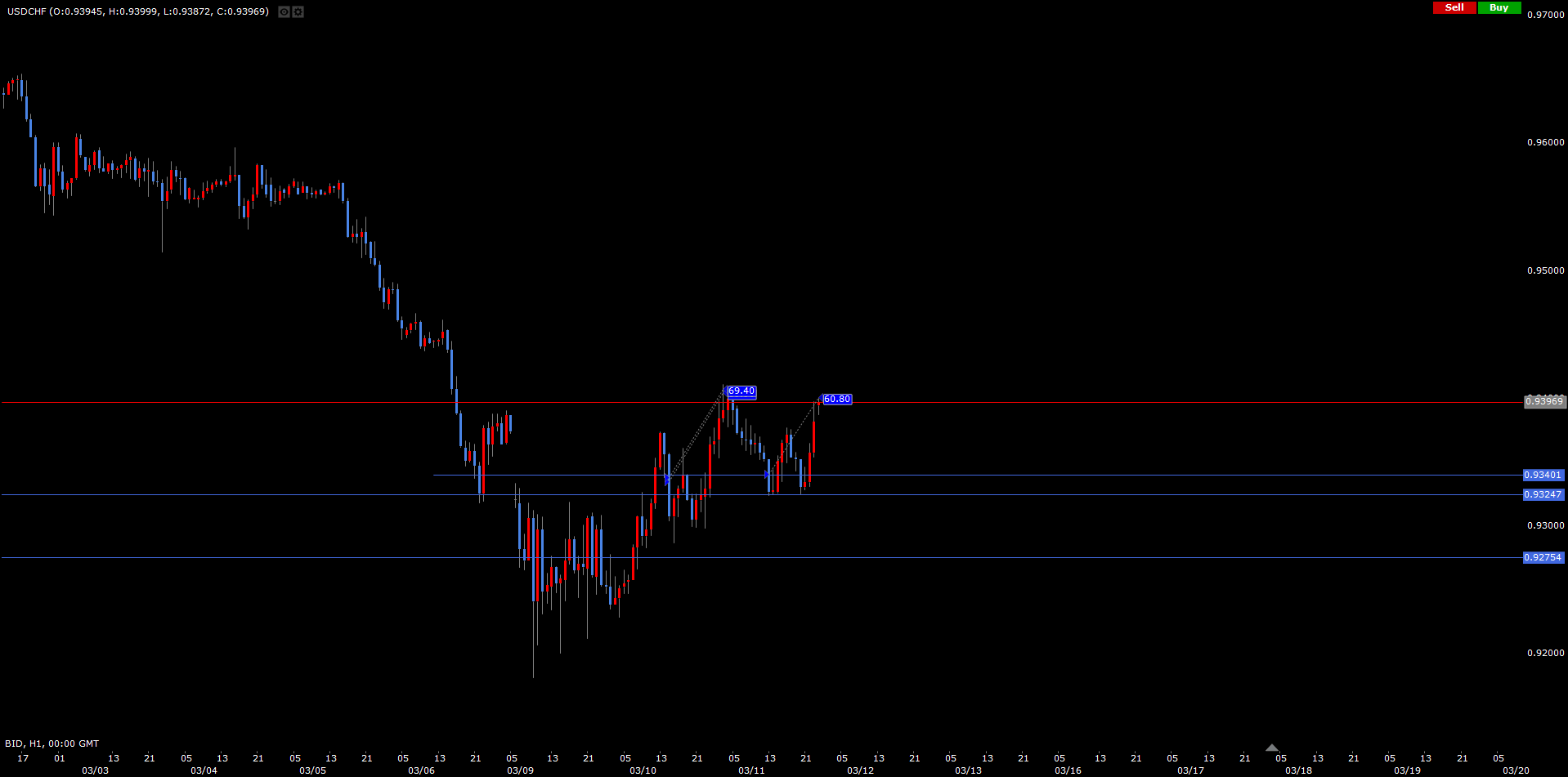Click the 03/12 date on time axis

click(860, 770)
